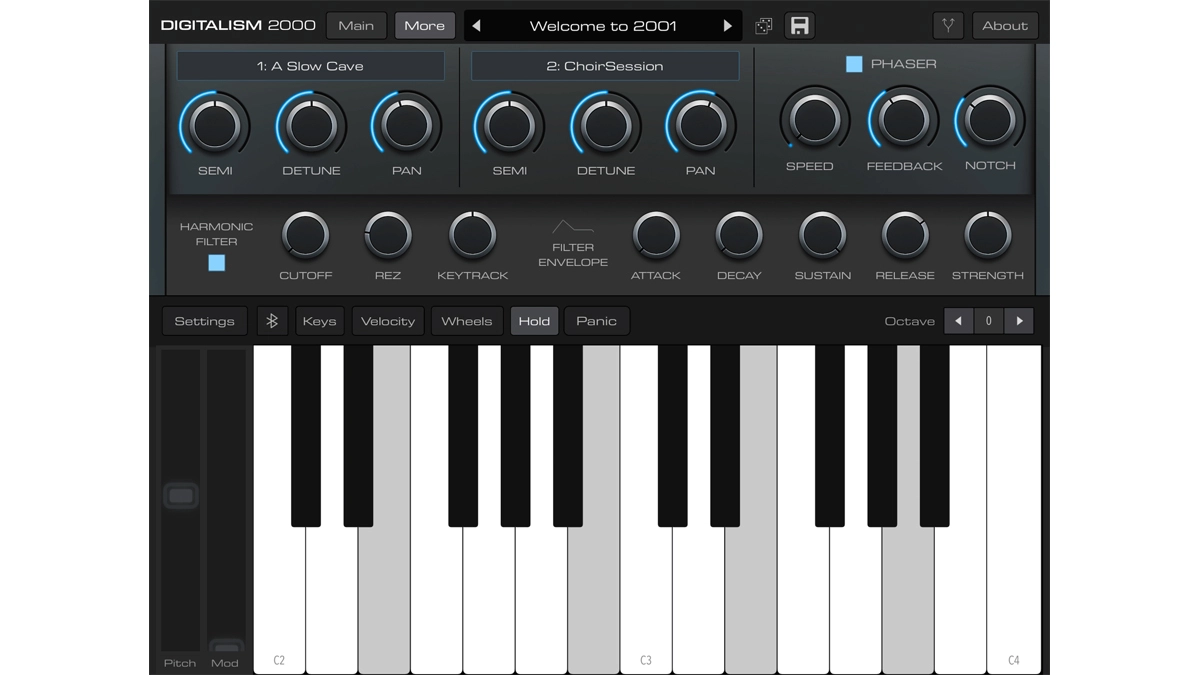Click the filter envelope shape icon

click(x=573, y=226)
